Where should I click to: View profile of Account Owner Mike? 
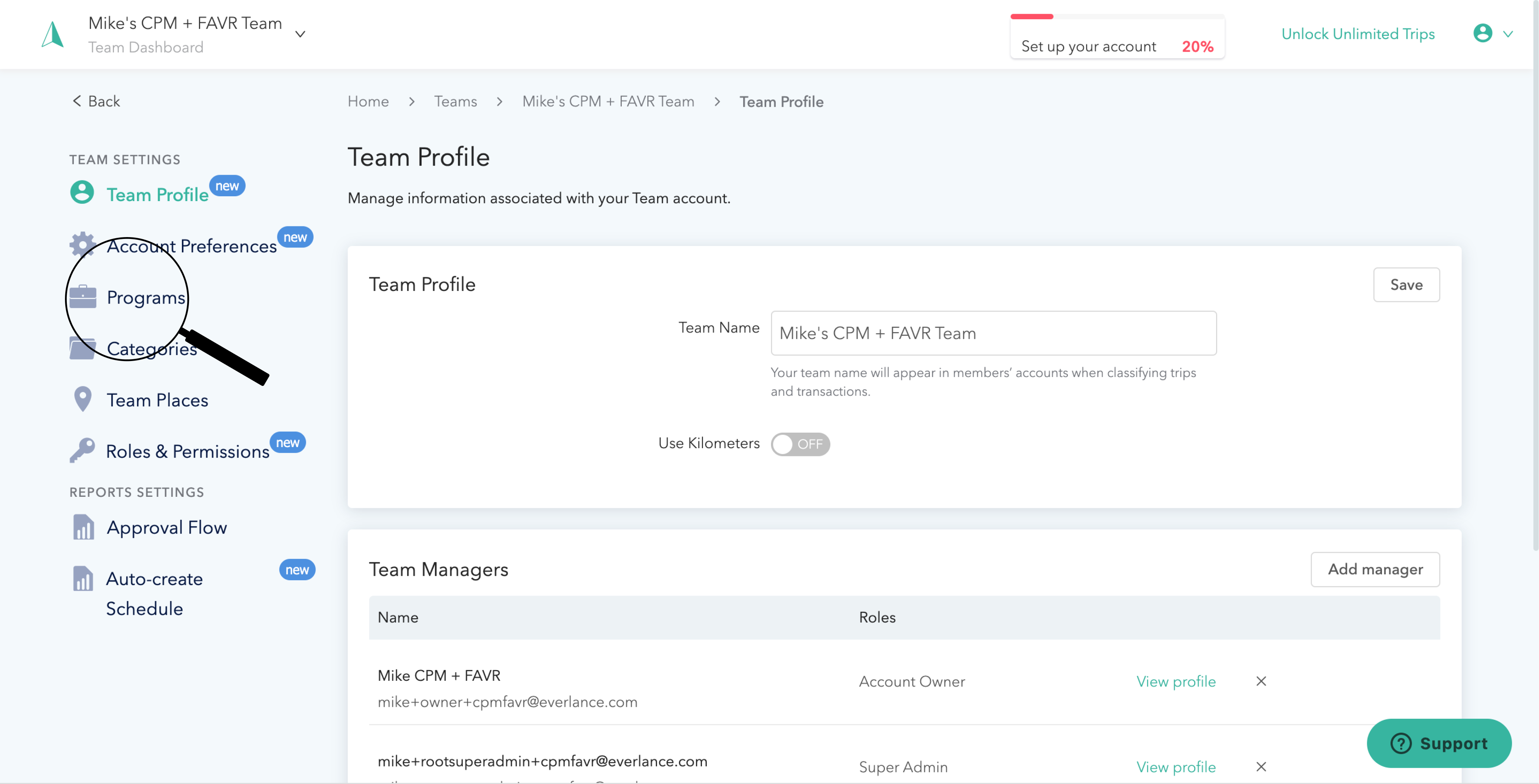[1175, 681]
